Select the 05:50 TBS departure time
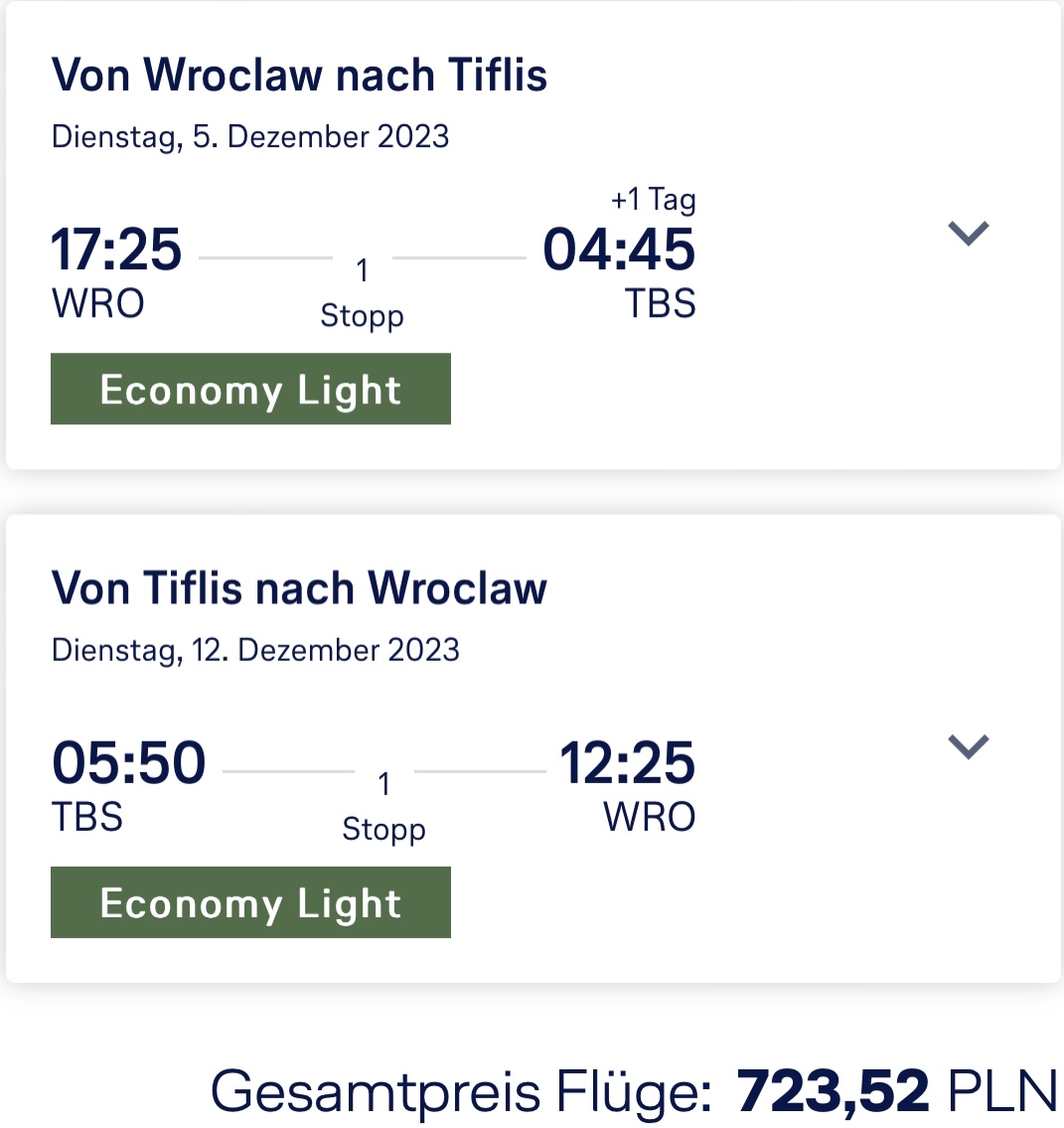Image resolution: width=1064 pixels, height=1128 pixels. [129, 762]
